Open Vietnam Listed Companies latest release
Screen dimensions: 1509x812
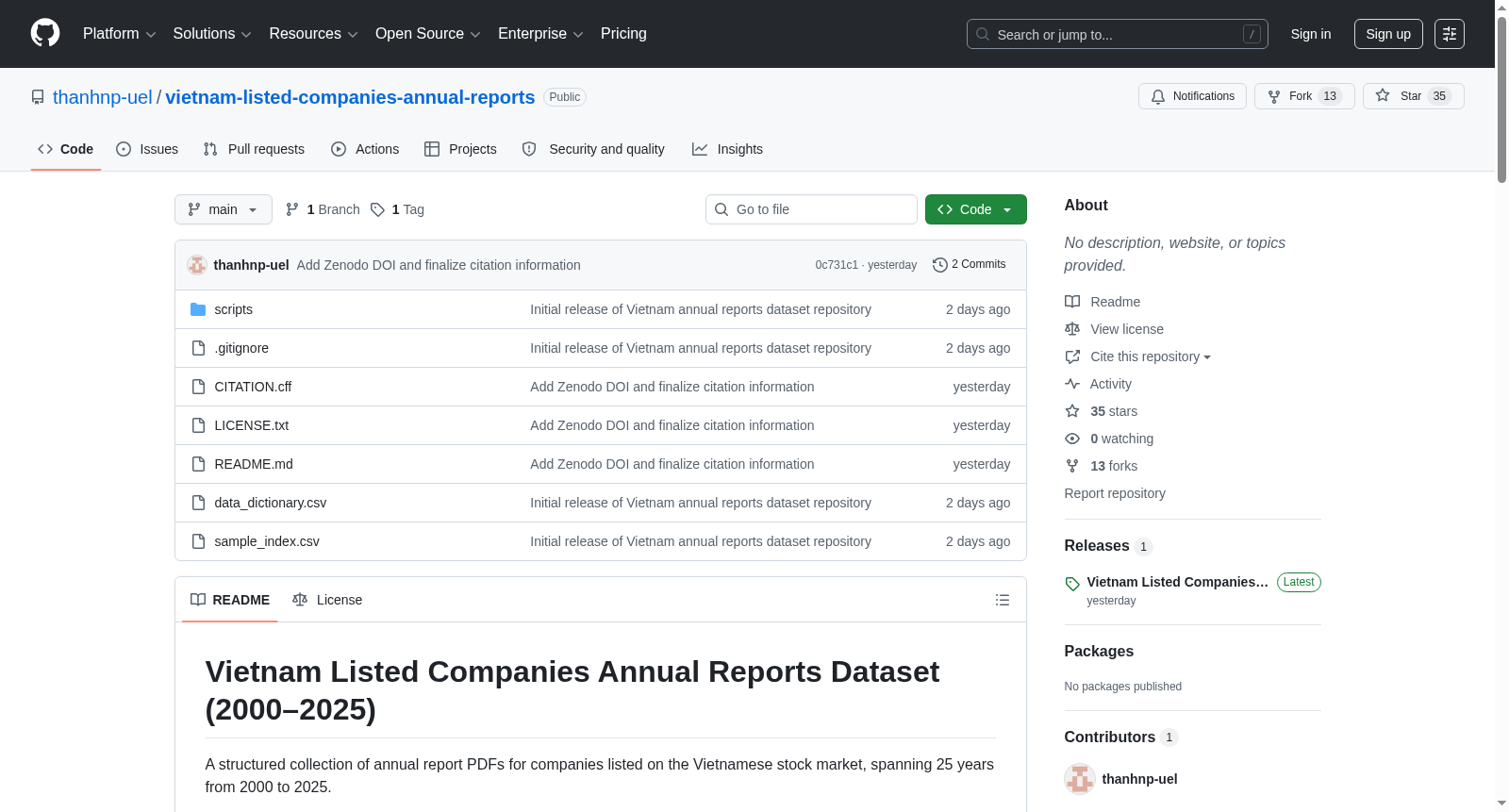(1192, 590)
